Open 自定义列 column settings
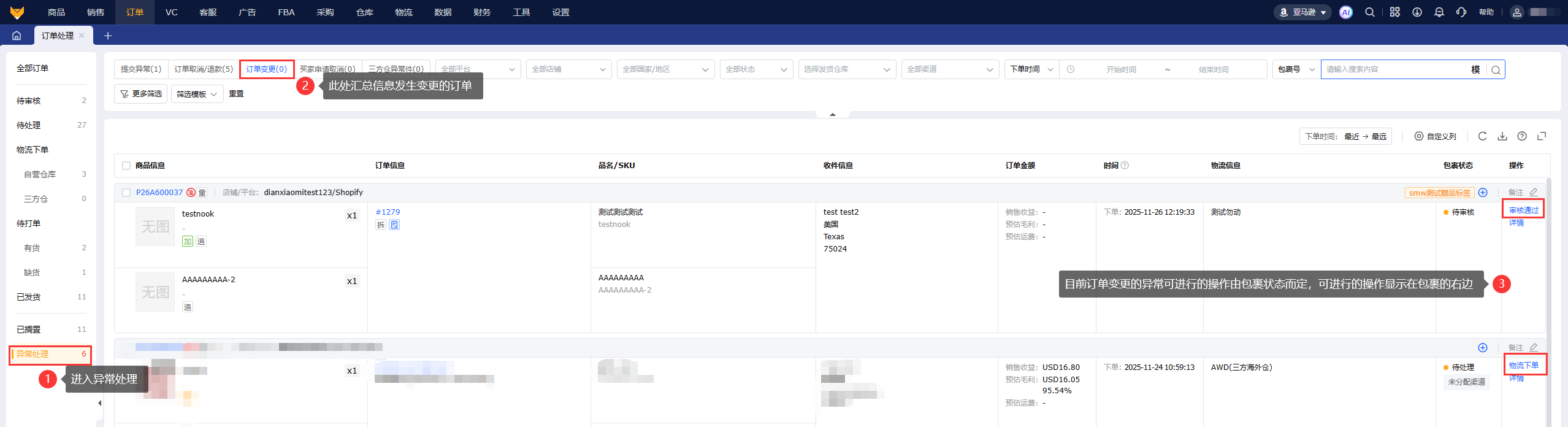 (x=1435, y=136)
